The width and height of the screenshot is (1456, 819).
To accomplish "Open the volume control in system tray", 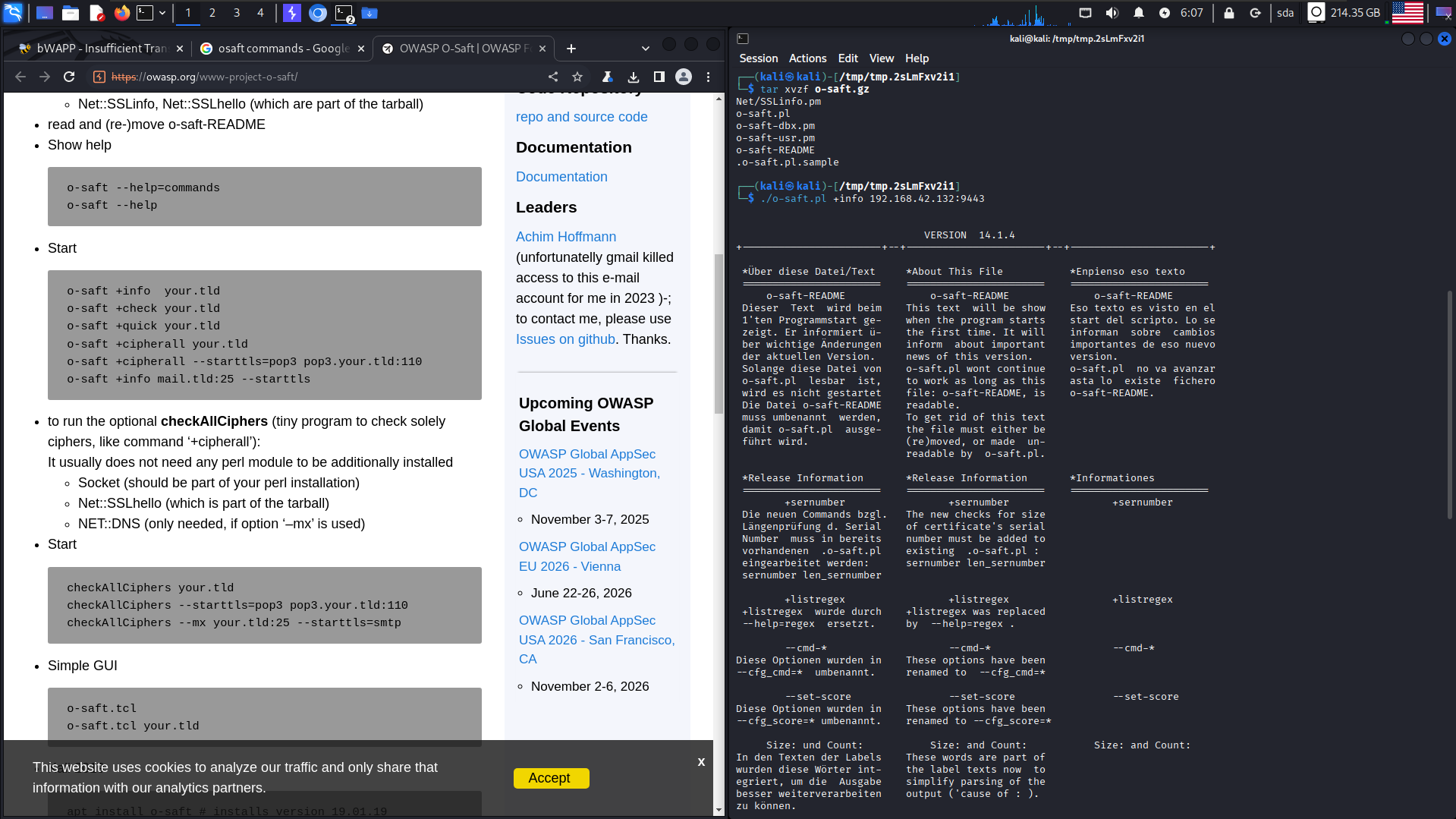I will [x=1112, y=13].
